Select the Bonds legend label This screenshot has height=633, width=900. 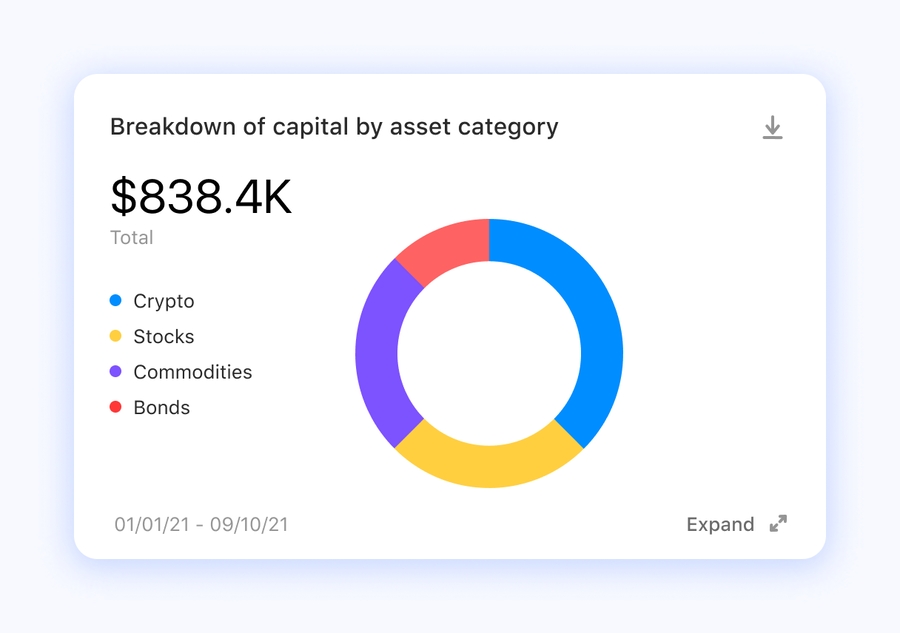pyautogui.click(x=162, y=407)
